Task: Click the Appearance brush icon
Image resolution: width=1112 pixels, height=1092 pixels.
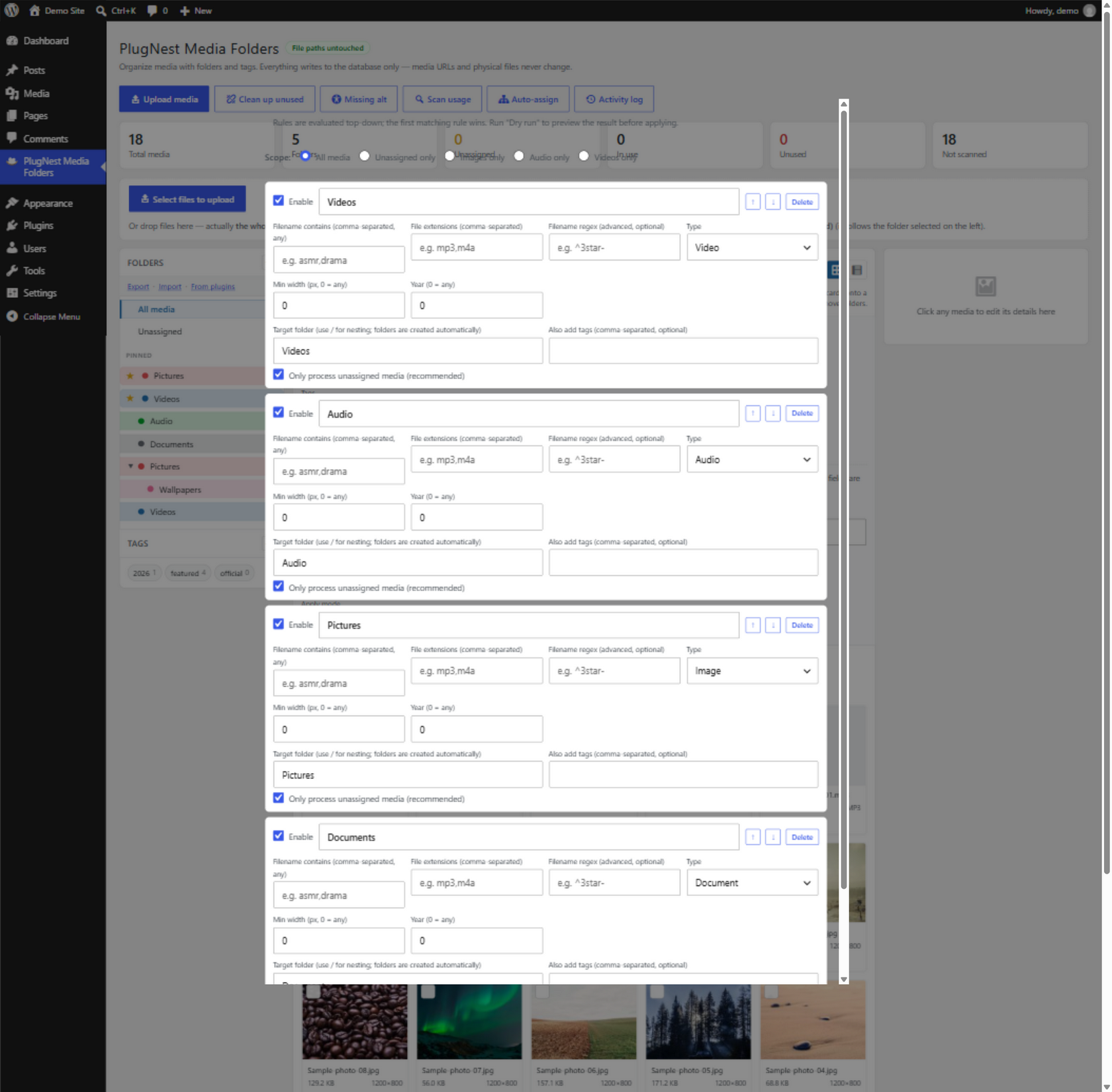Action: pyautogui.click(x=12, y=203)
